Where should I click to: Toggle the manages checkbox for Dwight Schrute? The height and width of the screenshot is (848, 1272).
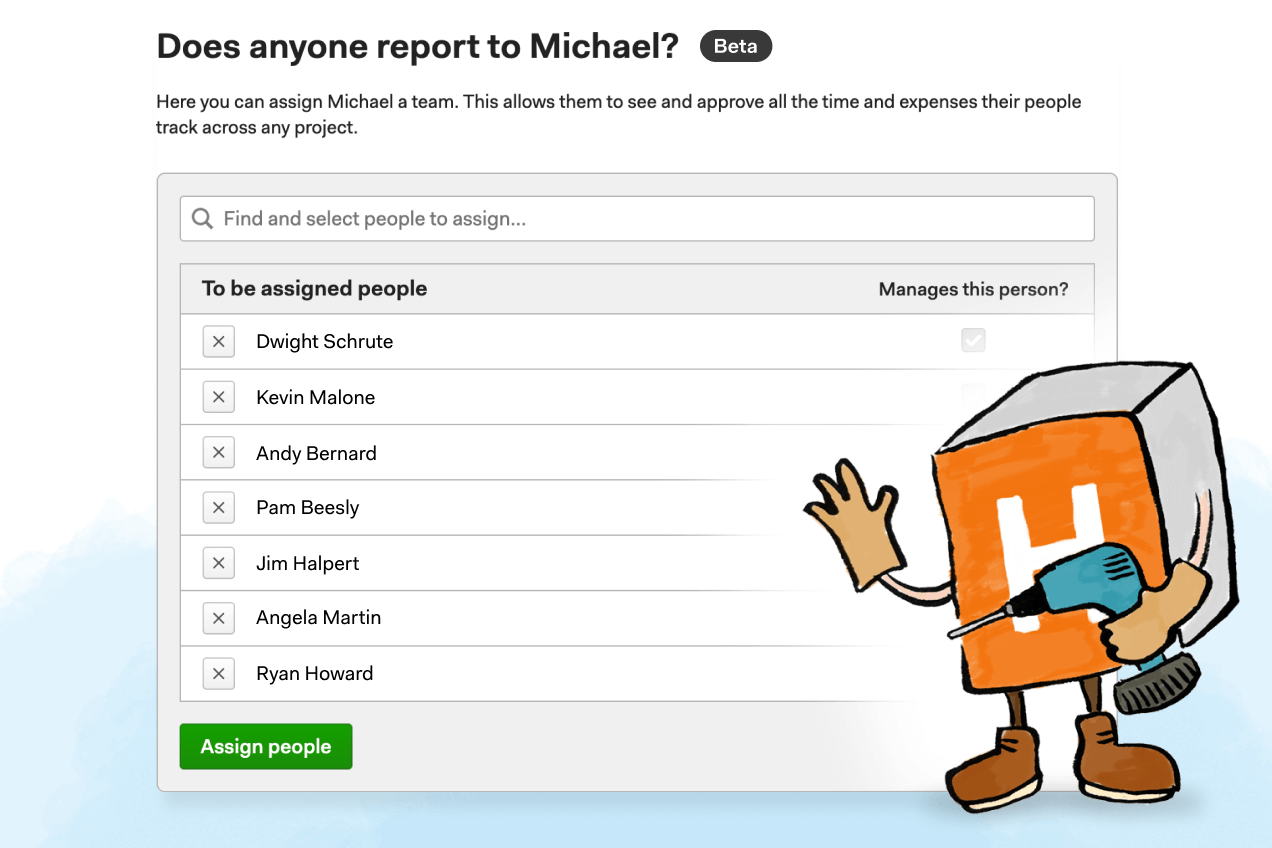(973, 340)
